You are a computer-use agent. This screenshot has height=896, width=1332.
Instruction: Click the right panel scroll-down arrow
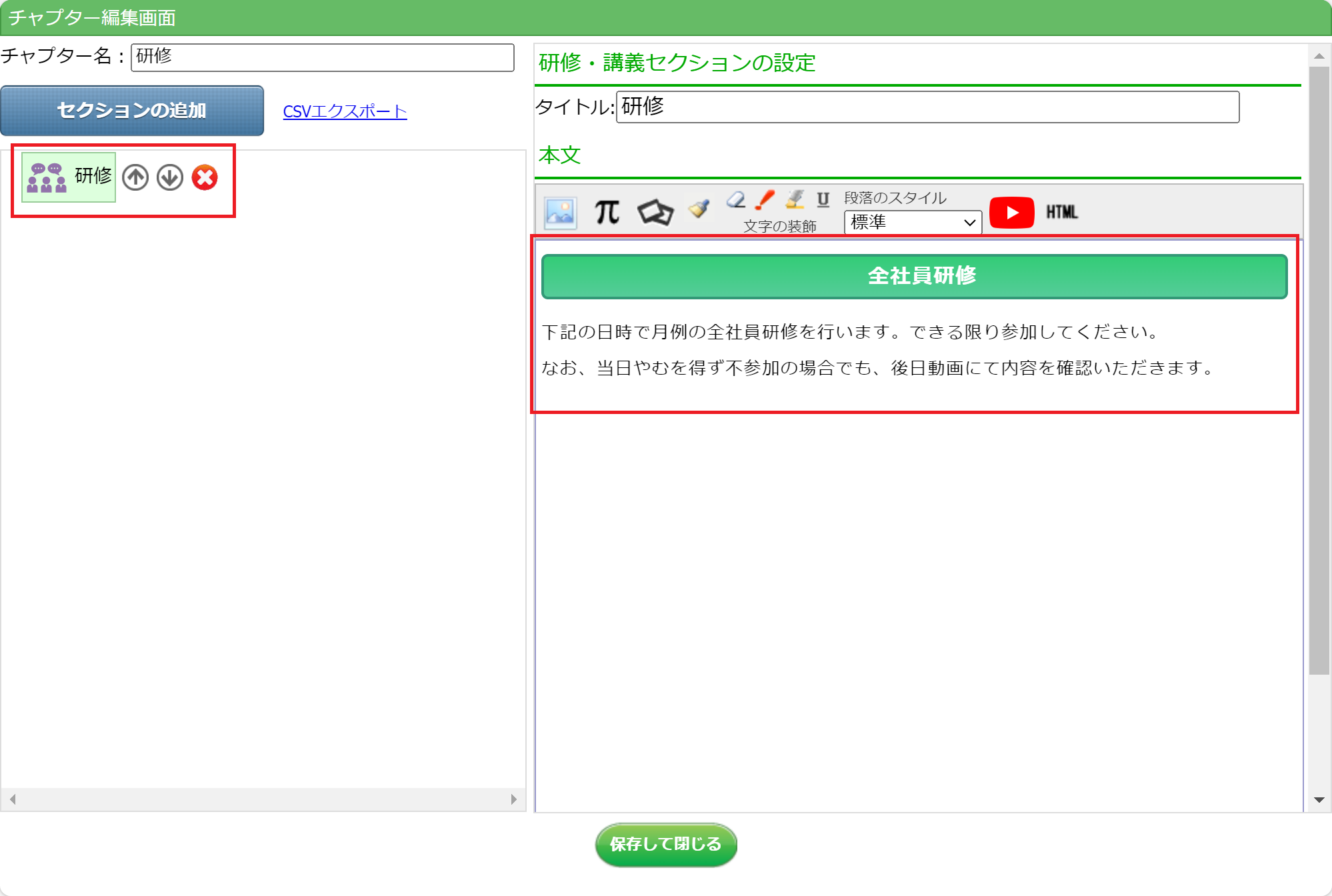click(x=1319, y=799)
